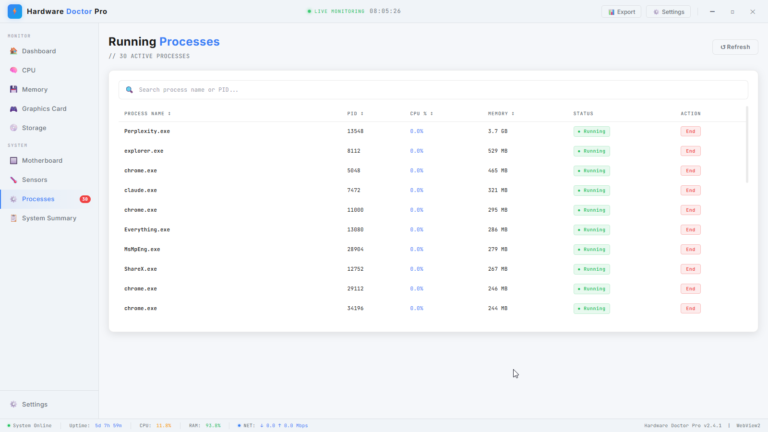Click the Processes gear icon in sidebar
The height and width of the screenshot is (432, 768).
pyautogui.click(x=13, y=199)
